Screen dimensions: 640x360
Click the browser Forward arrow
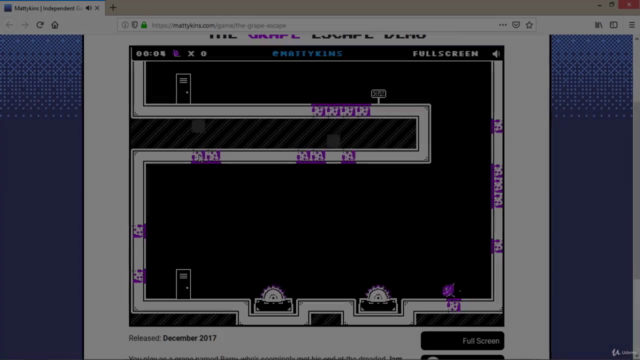click(25, 25)
